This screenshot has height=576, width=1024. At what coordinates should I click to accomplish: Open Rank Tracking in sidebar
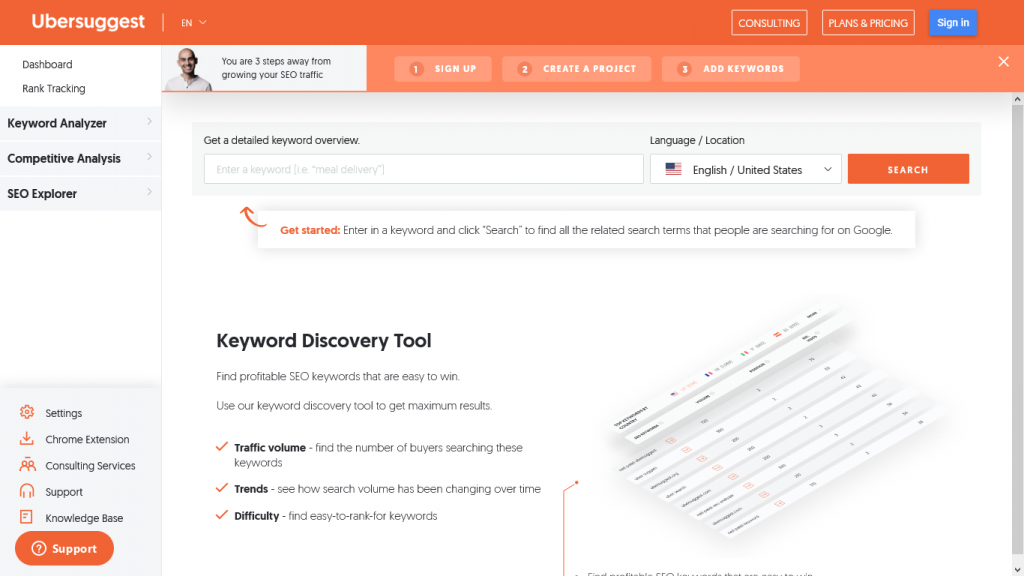(54, 88)
